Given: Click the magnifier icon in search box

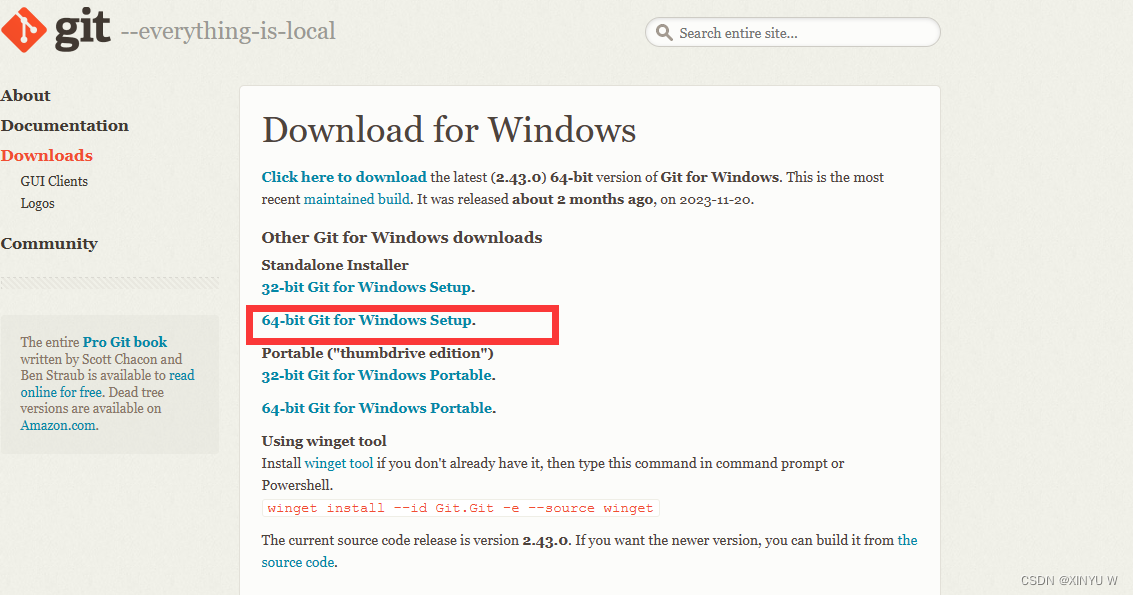Looking at the screenshot, I should (x=664, y=33).
